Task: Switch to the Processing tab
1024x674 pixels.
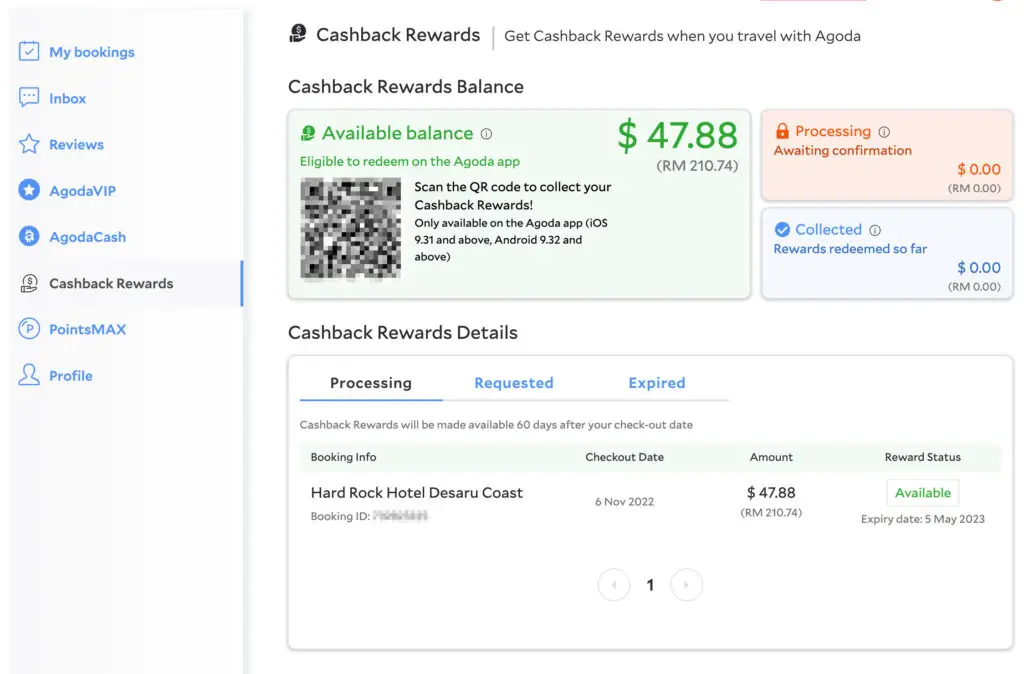Action: (x=371, y=383)
